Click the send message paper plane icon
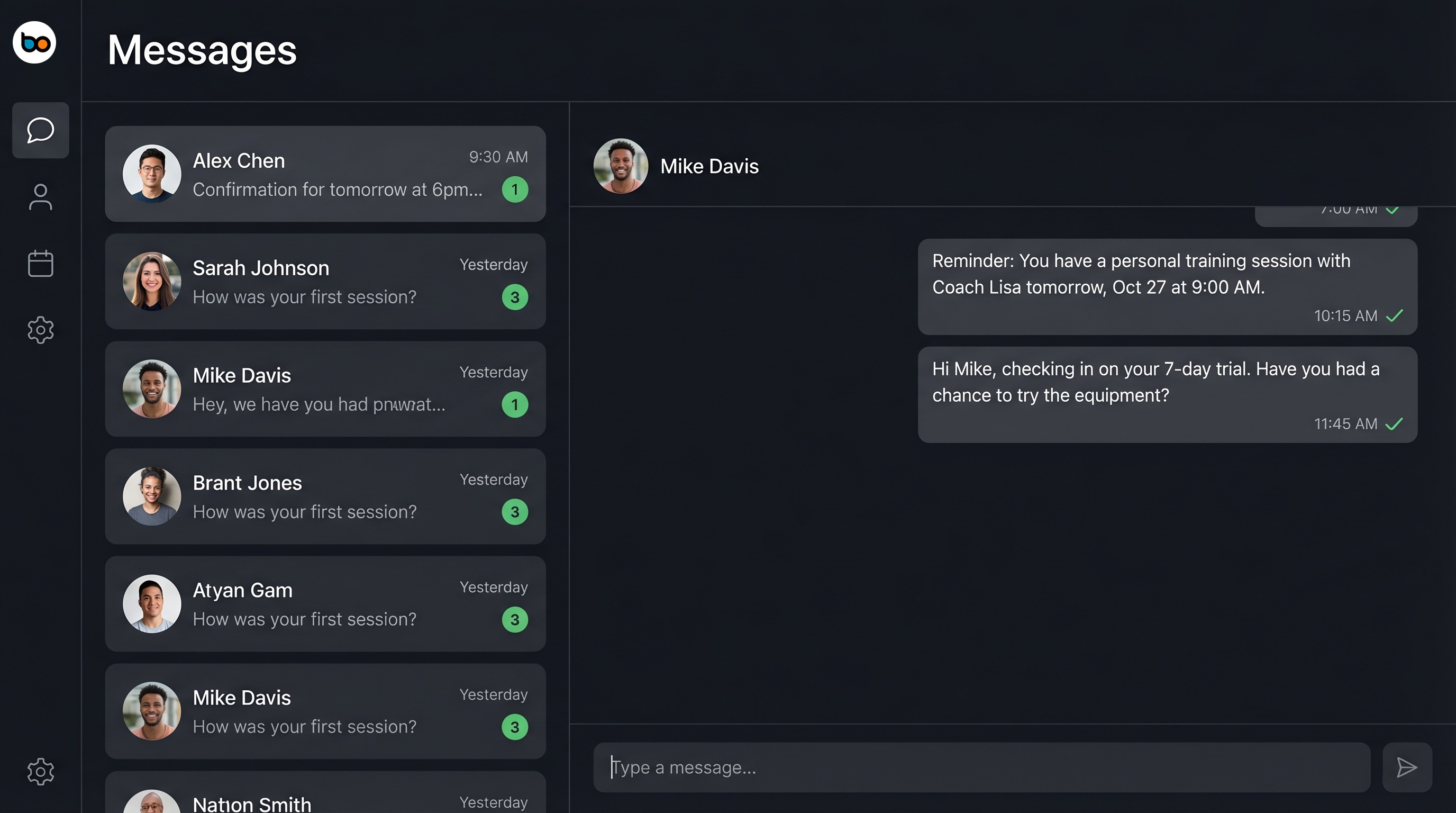The image size is (1456, 813). click(x=1407, y=767)
